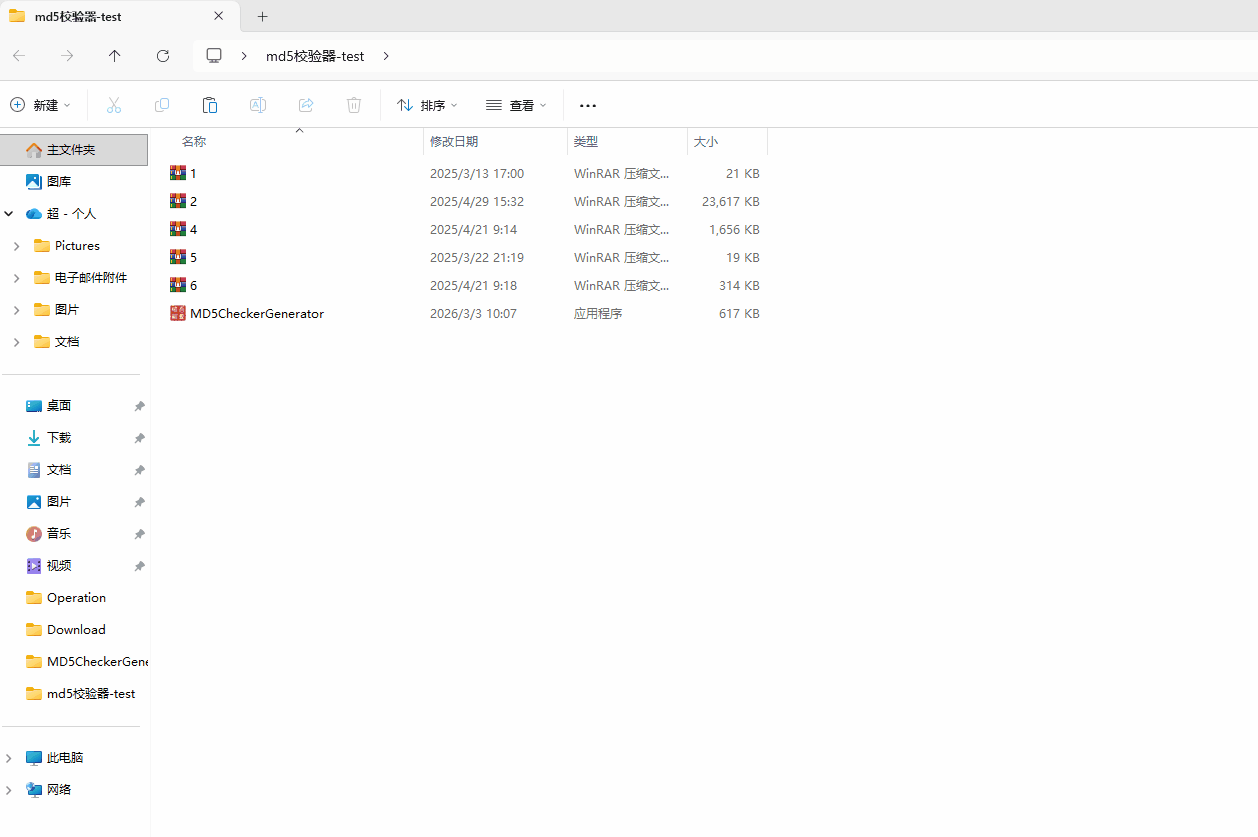Click the address bar path md5校验器-test
This screenshot has width=1258, height=837.
[315, 56]
